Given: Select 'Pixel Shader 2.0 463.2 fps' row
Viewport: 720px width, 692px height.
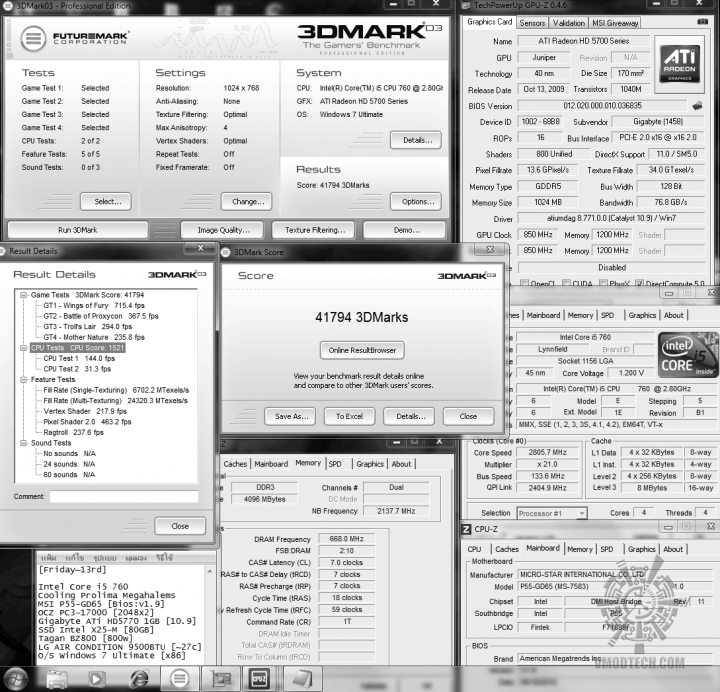Looking at the screenshot, I should click(x=87, y=422).
